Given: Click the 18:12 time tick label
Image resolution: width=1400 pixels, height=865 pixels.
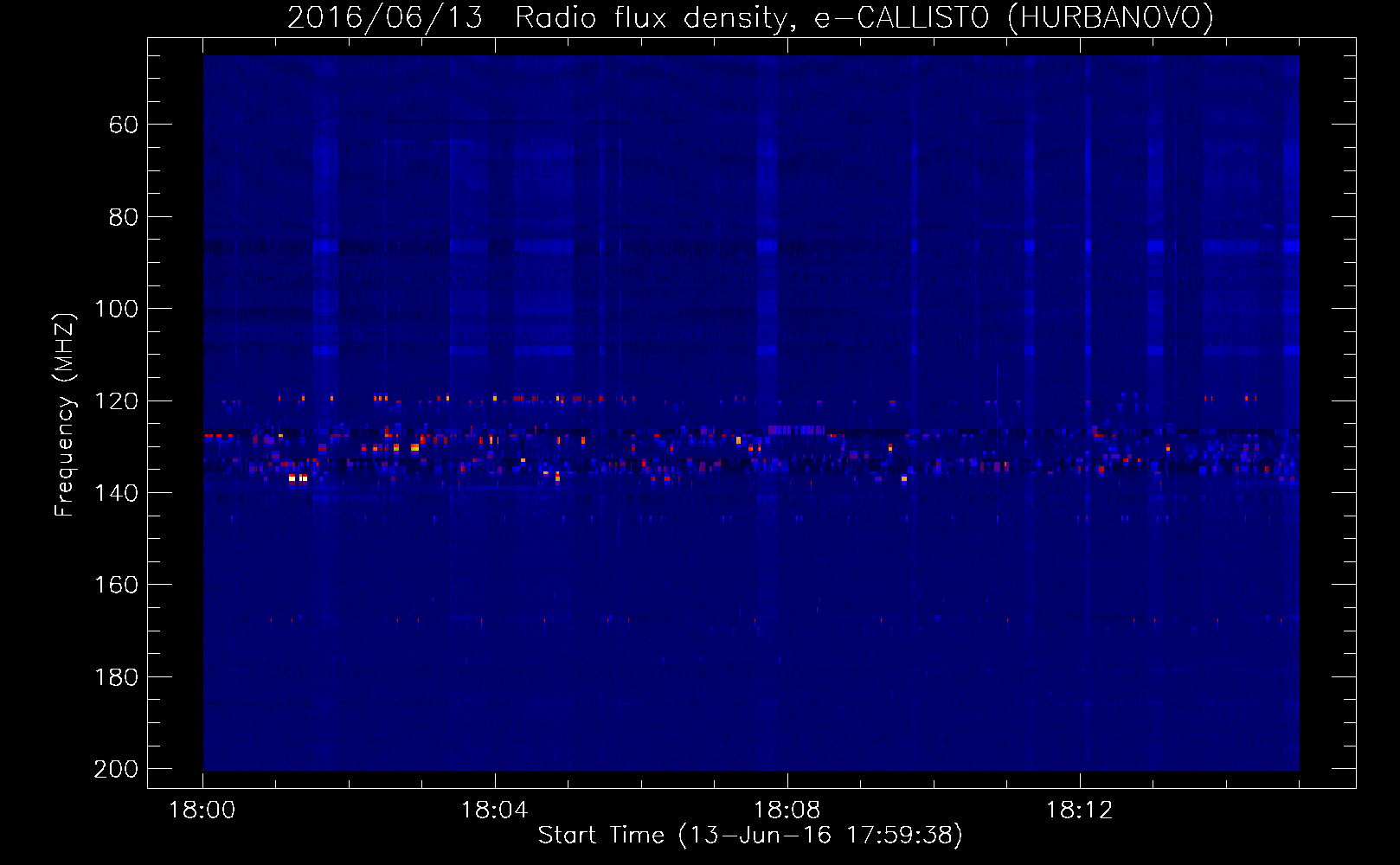Looking at the screenshot, I should (x=1079, y=811).
